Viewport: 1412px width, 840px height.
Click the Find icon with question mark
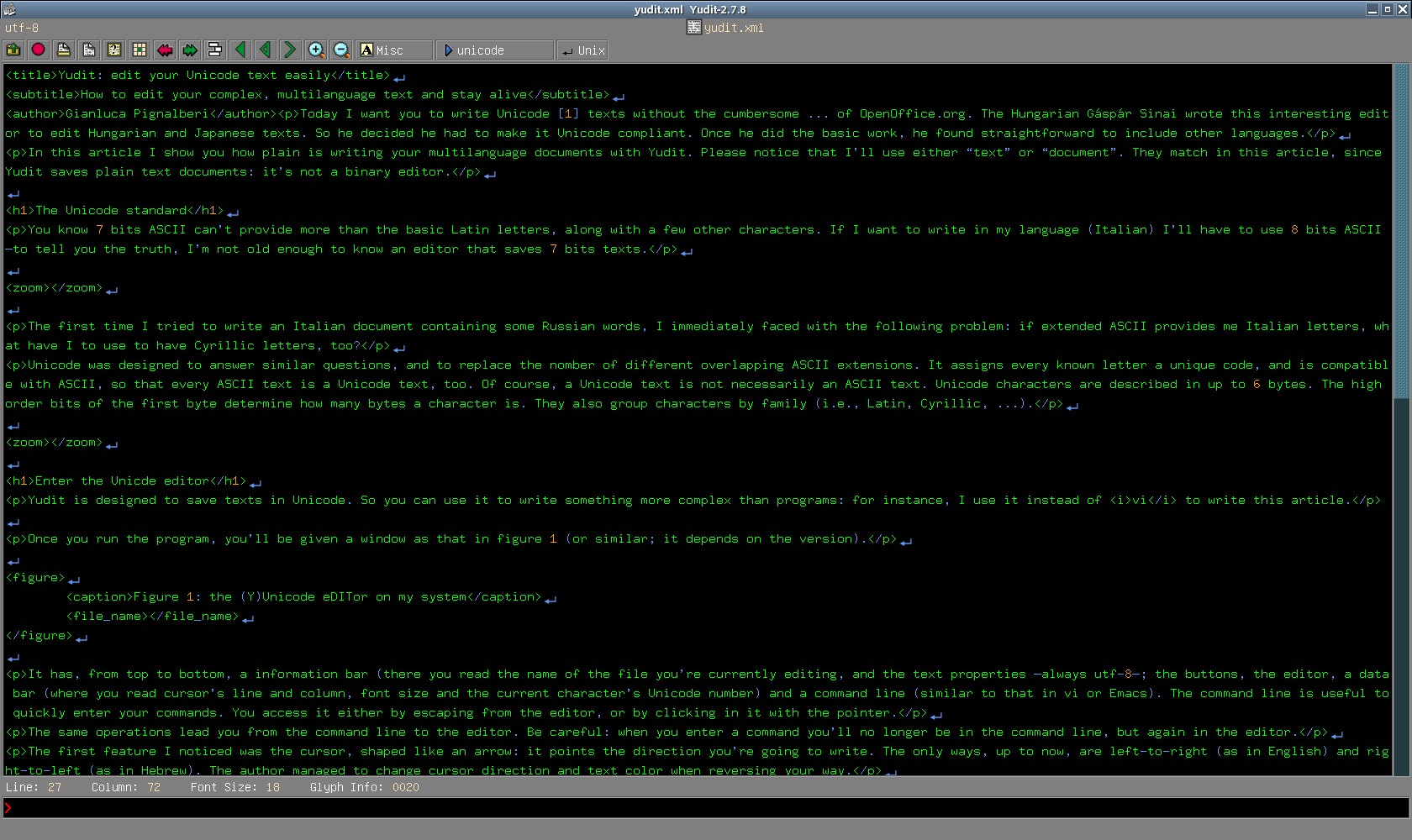coord(114,50)
